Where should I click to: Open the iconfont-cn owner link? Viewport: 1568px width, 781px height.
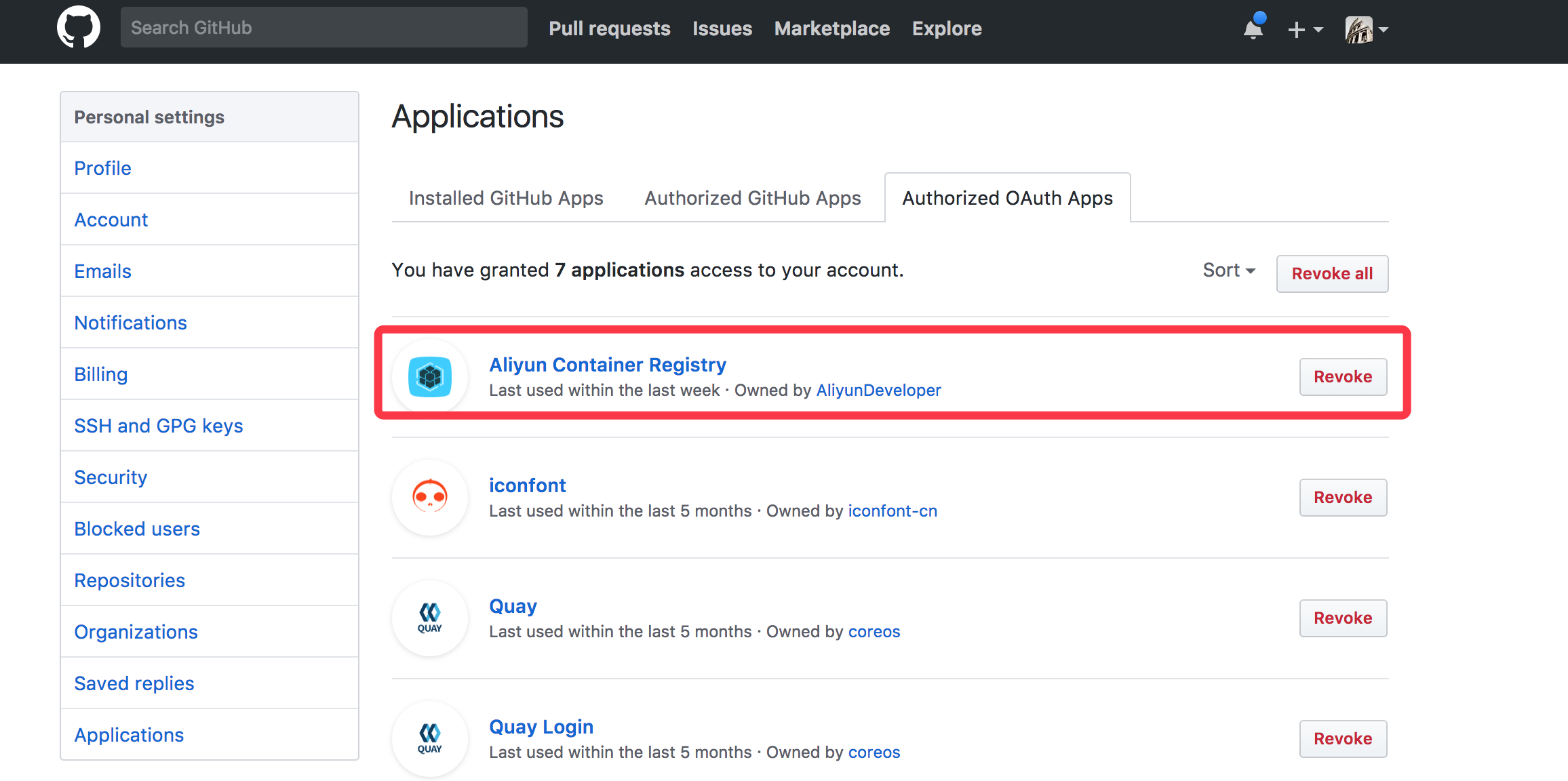[893, 511]
